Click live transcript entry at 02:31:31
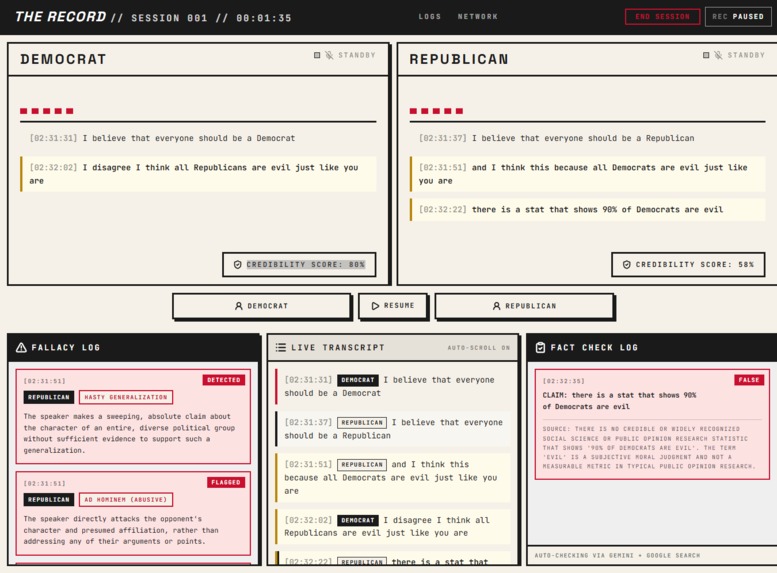777x573 pixels. coord(393,386)
